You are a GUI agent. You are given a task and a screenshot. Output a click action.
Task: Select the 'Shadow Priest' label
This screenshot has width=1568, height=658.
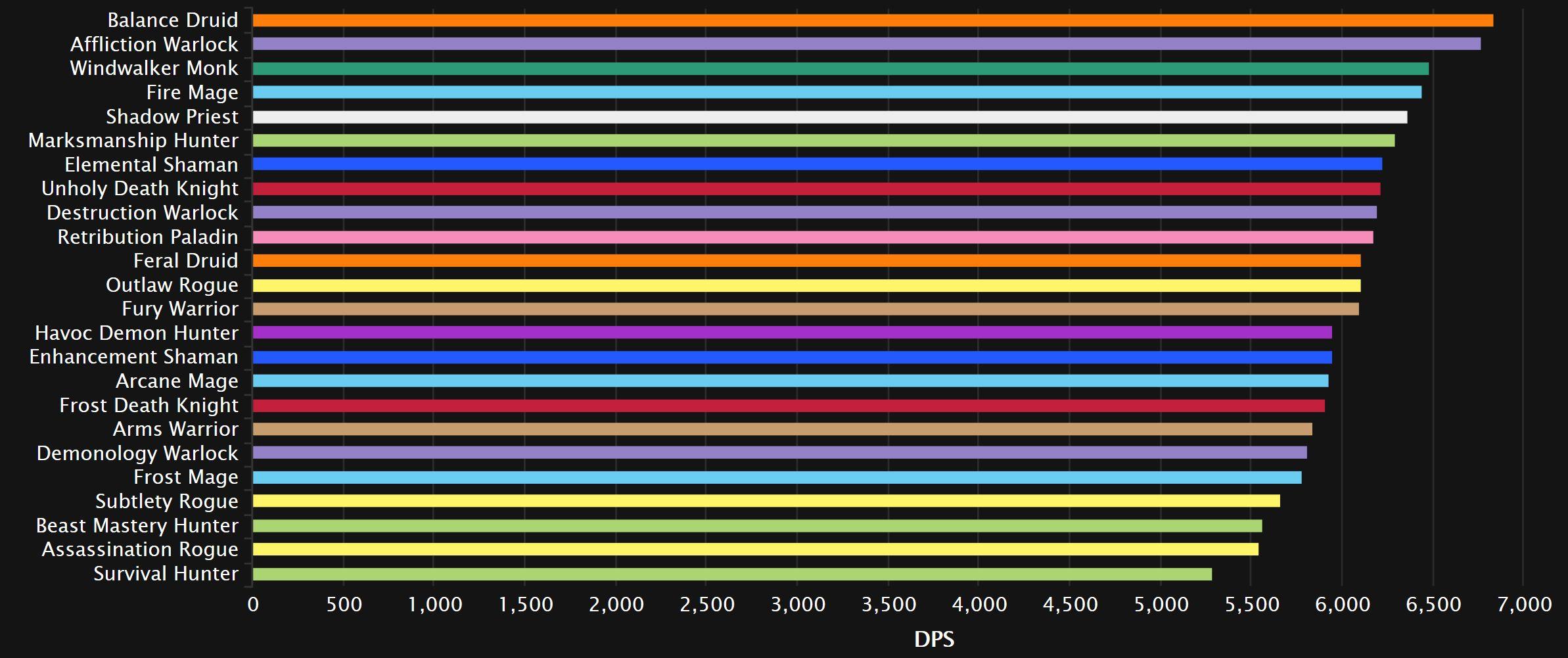[x=172, y=116]
